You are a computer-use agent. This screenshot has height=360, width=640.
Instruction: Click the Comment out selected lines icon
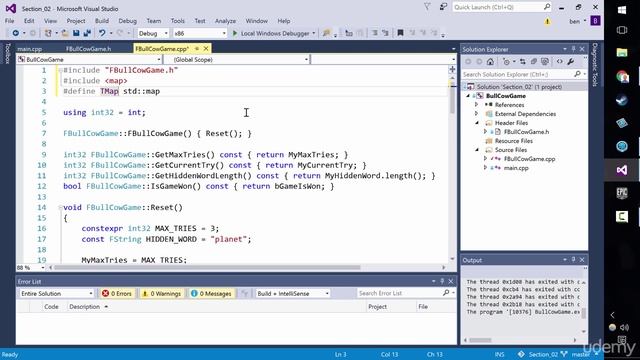[374, 33]
